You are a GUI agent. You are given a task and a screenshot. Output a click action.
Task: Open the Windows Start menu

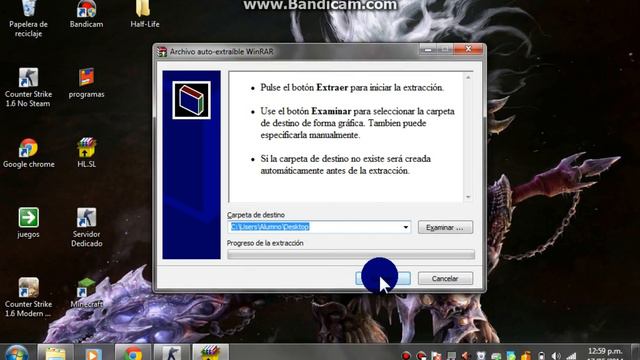(17, 353)
